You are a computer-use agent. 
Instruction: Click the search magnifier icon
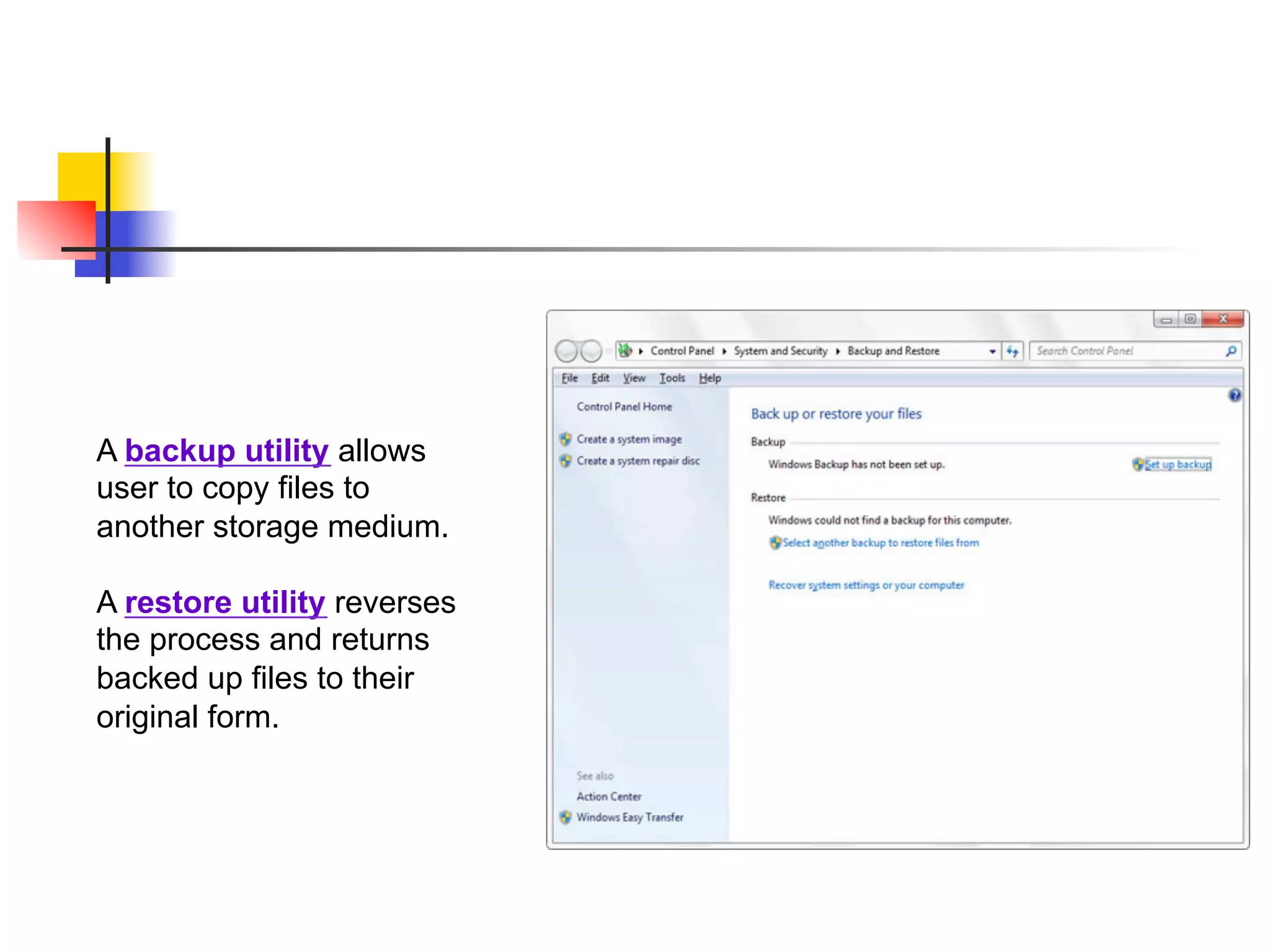[1231, 351]
